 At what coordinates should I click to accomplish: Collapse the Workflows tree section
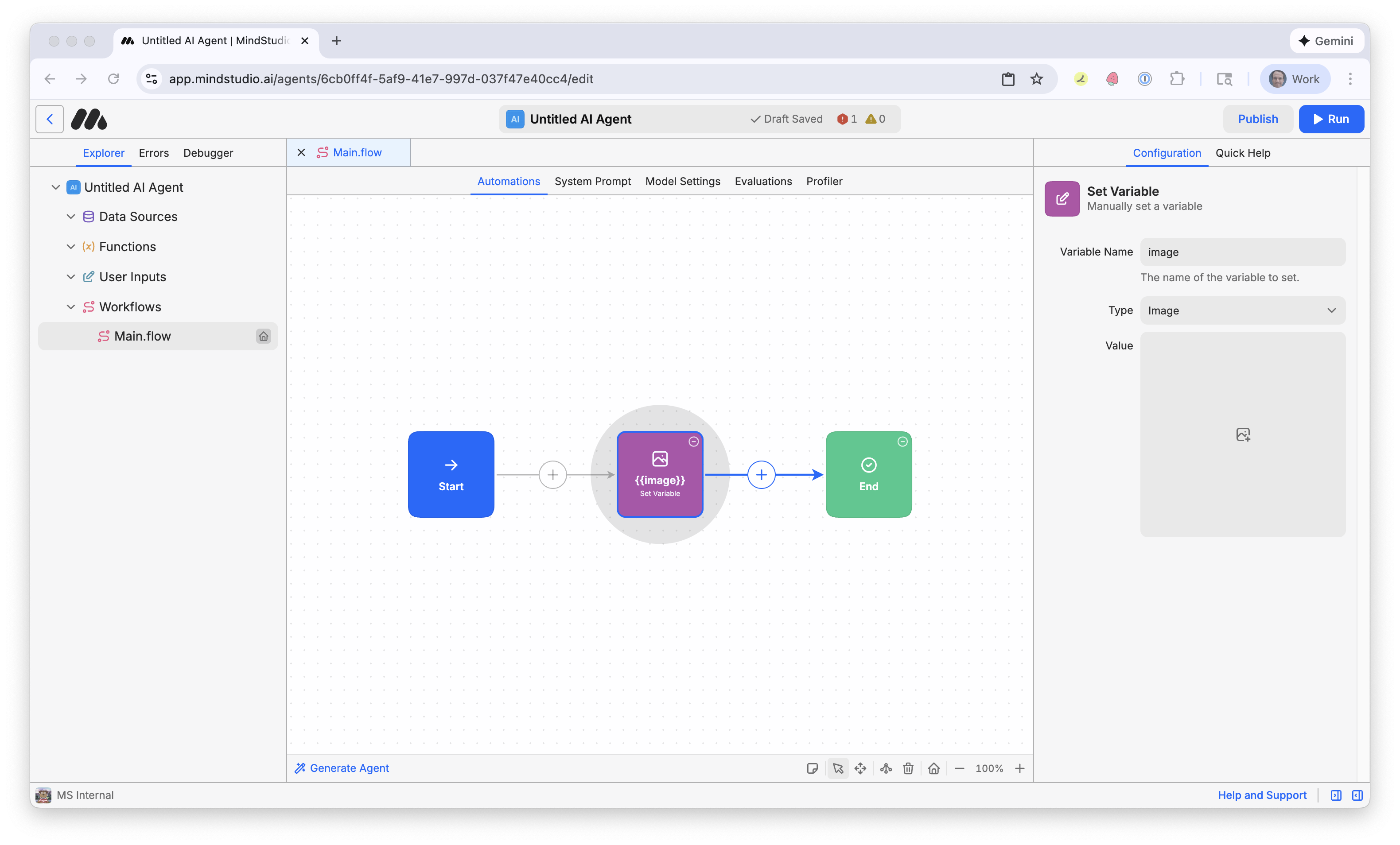(71, 306)
